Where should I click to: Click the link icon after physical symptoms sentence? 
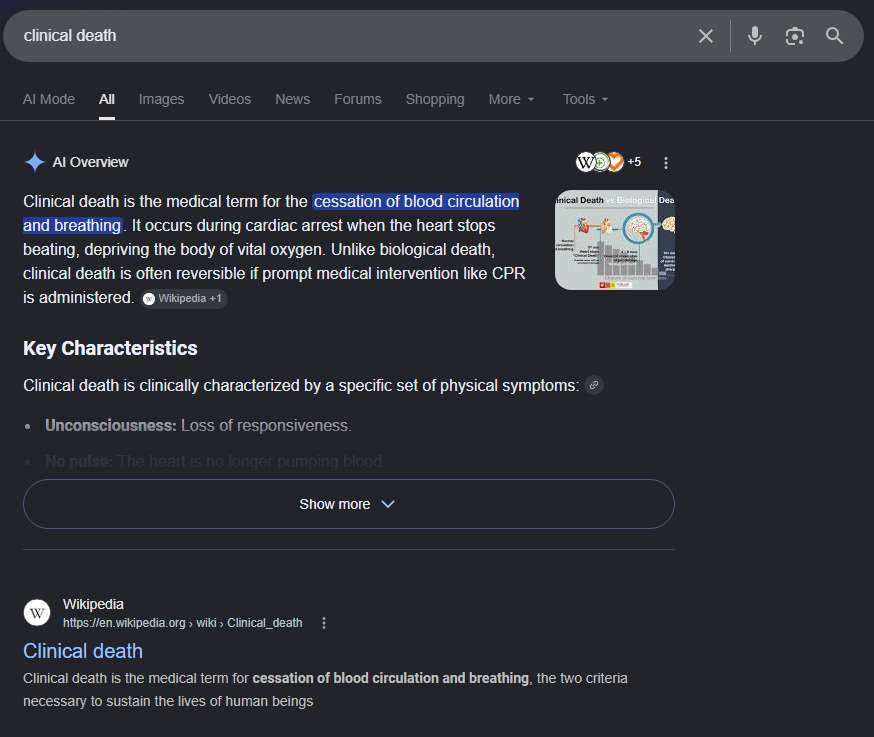(x=594, y=385)
